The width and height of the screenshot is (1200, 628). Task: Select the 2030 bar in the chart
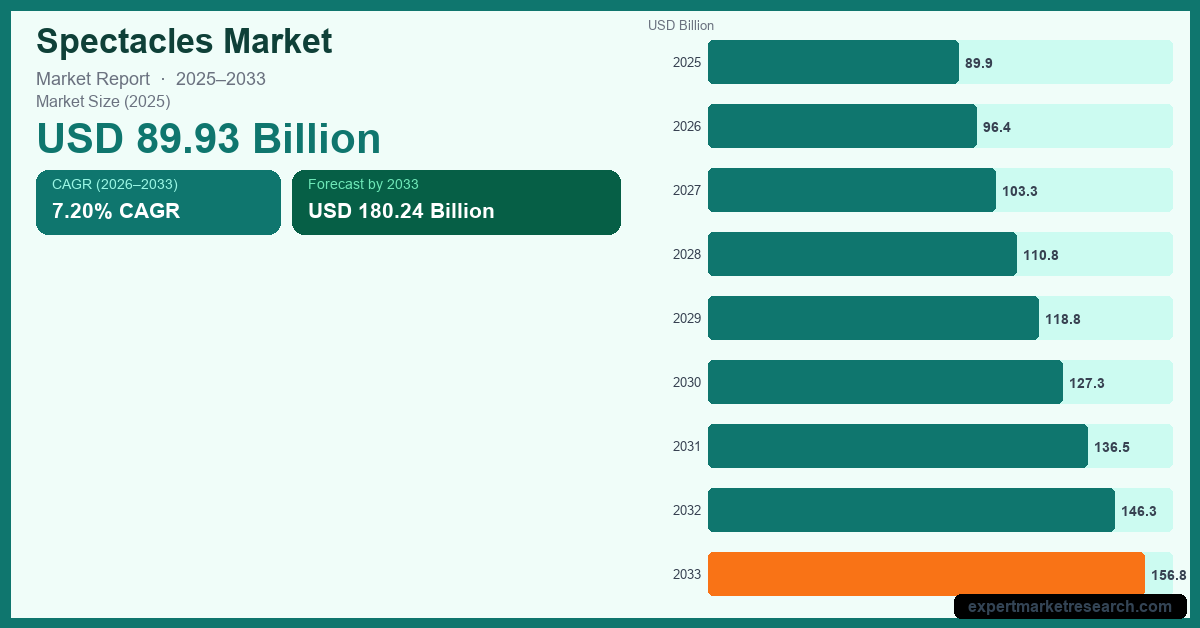tap(885, 382)
